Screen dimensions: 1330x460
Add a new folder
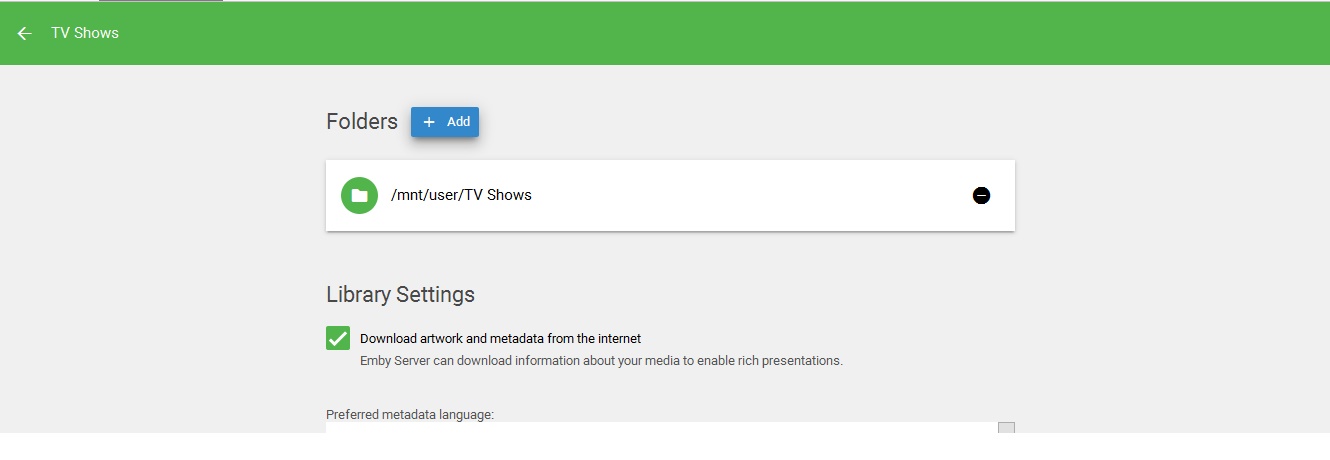coord(445,122)
